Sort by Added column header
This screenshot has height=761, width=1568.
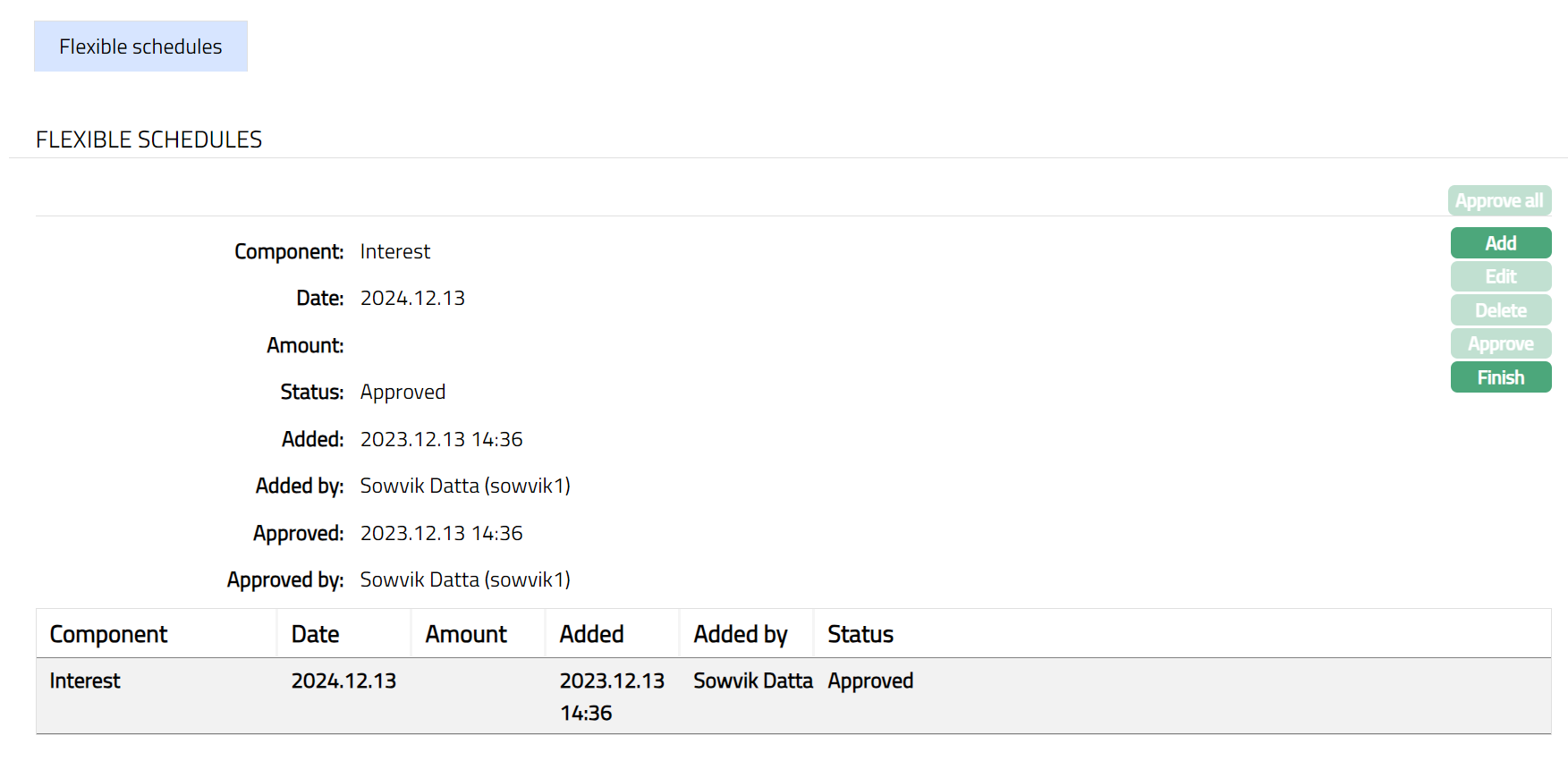coord(591,634)
